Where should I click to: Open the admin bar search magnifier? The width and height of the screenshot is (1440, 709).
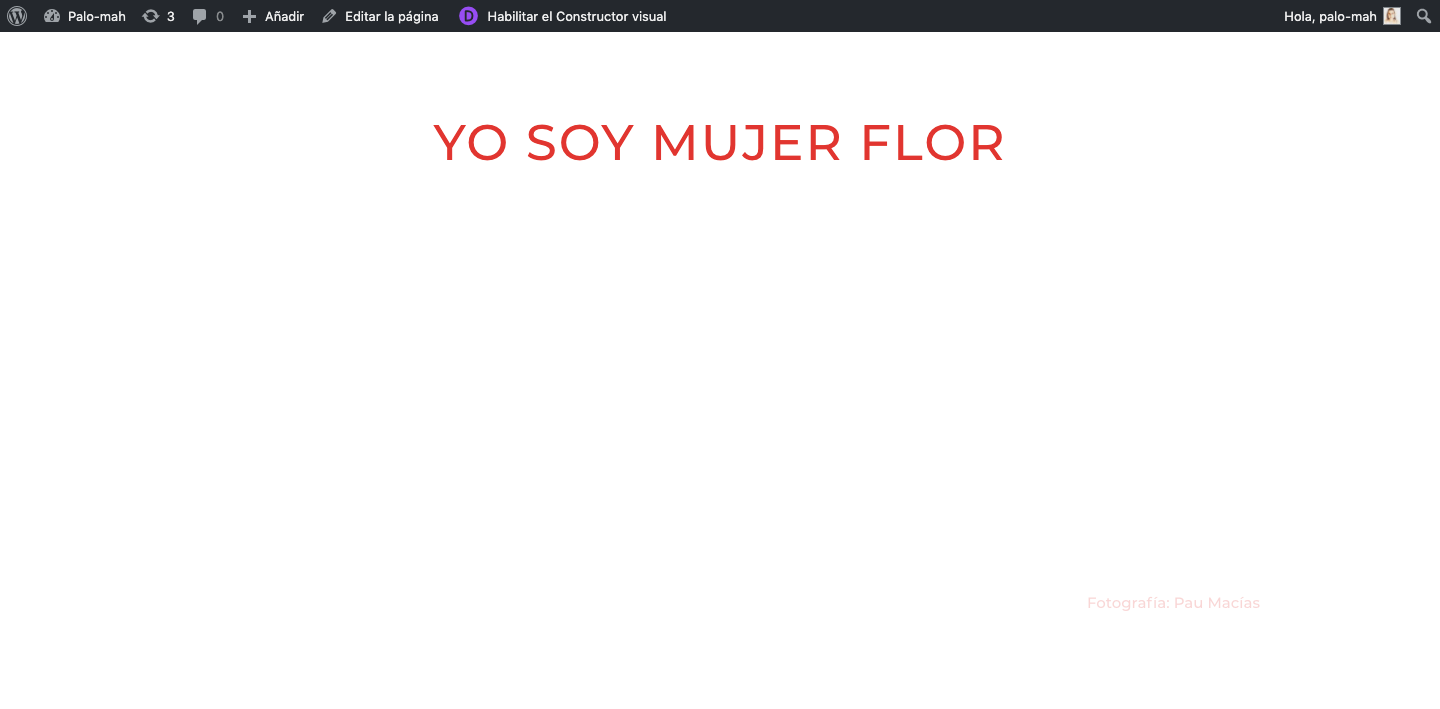[1424, 16]
